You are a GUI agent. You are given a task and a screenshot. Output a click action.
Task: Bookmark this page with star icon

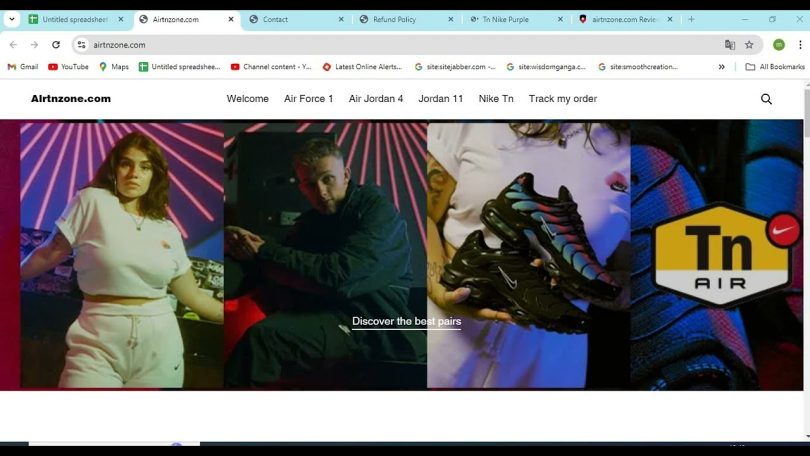[749, 45]
